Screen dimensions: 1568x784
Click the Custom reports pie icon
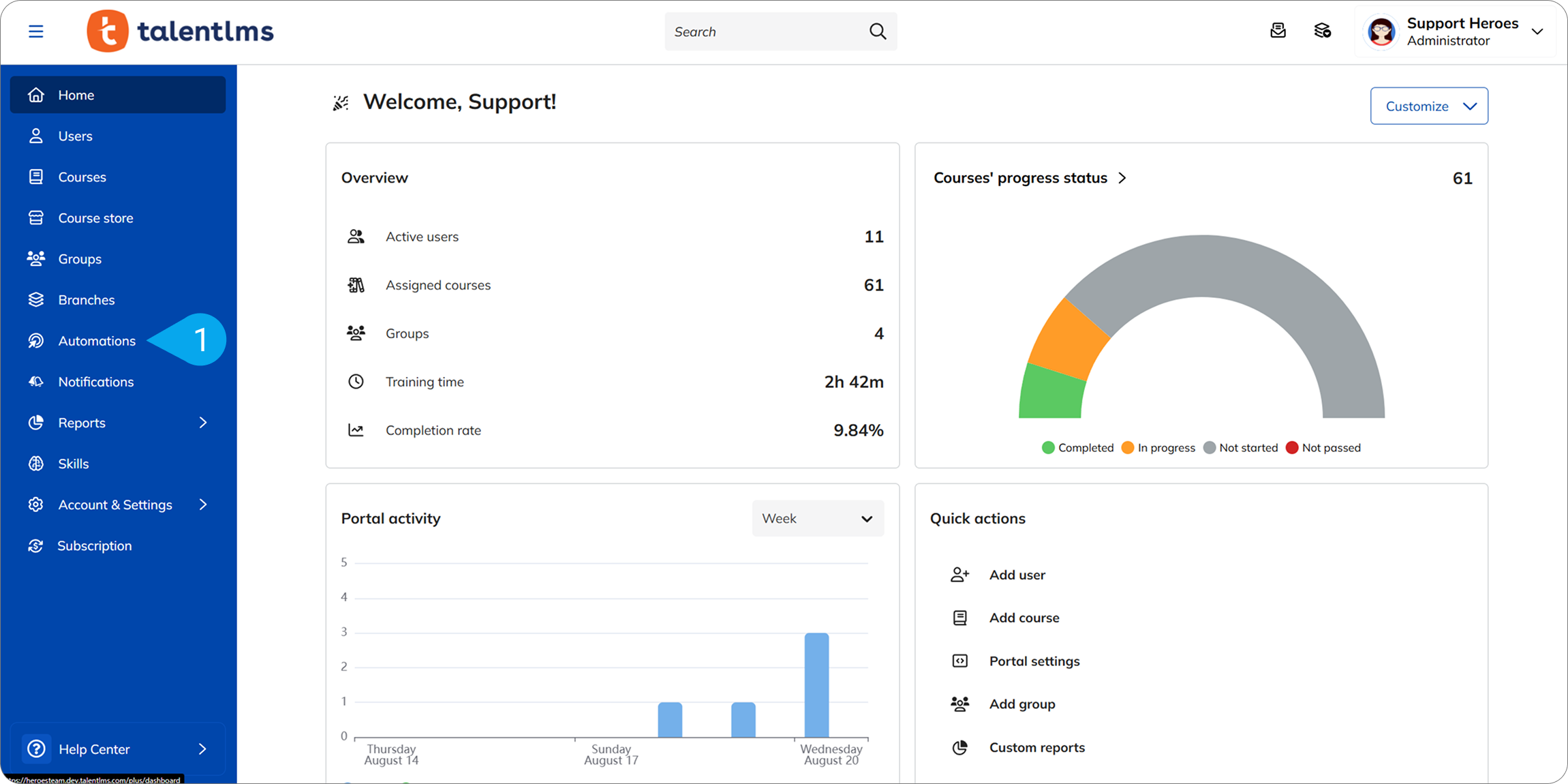coord(959,747)
